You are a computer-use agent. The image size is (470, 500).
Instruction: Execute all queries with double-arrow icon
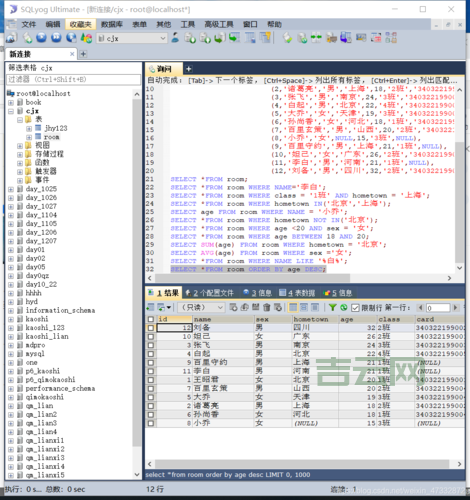tap(56, 38)
